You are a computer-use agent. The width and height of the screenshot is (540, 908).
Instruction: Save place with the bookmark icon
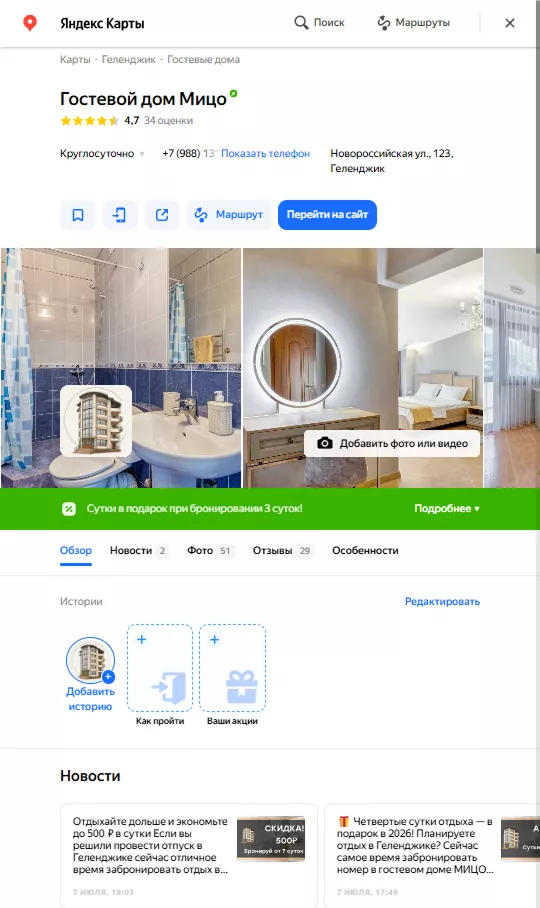coord(78,215)
